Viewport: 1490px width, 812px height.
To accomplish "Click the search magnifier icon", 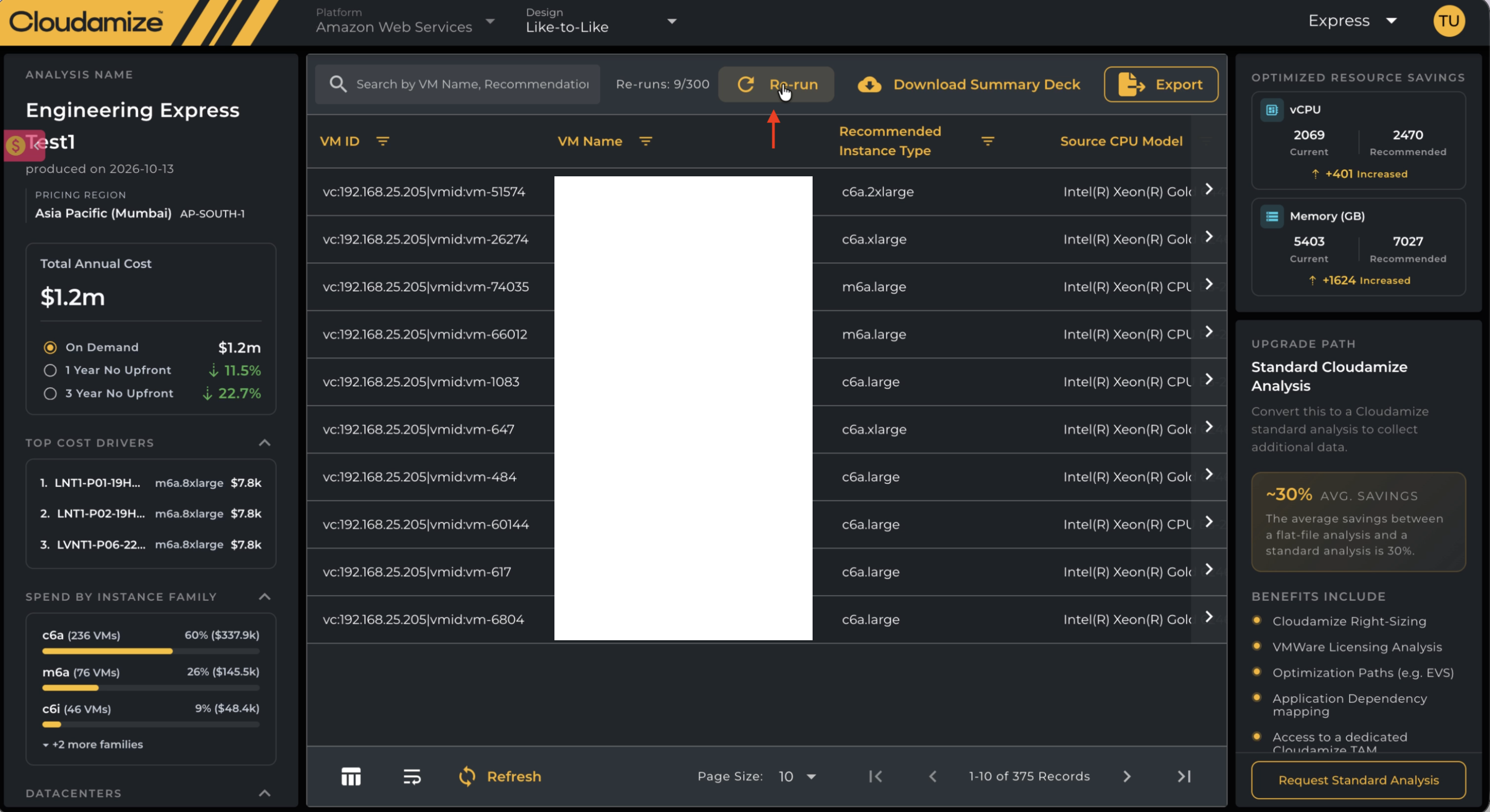I will [x=338, y=84].
